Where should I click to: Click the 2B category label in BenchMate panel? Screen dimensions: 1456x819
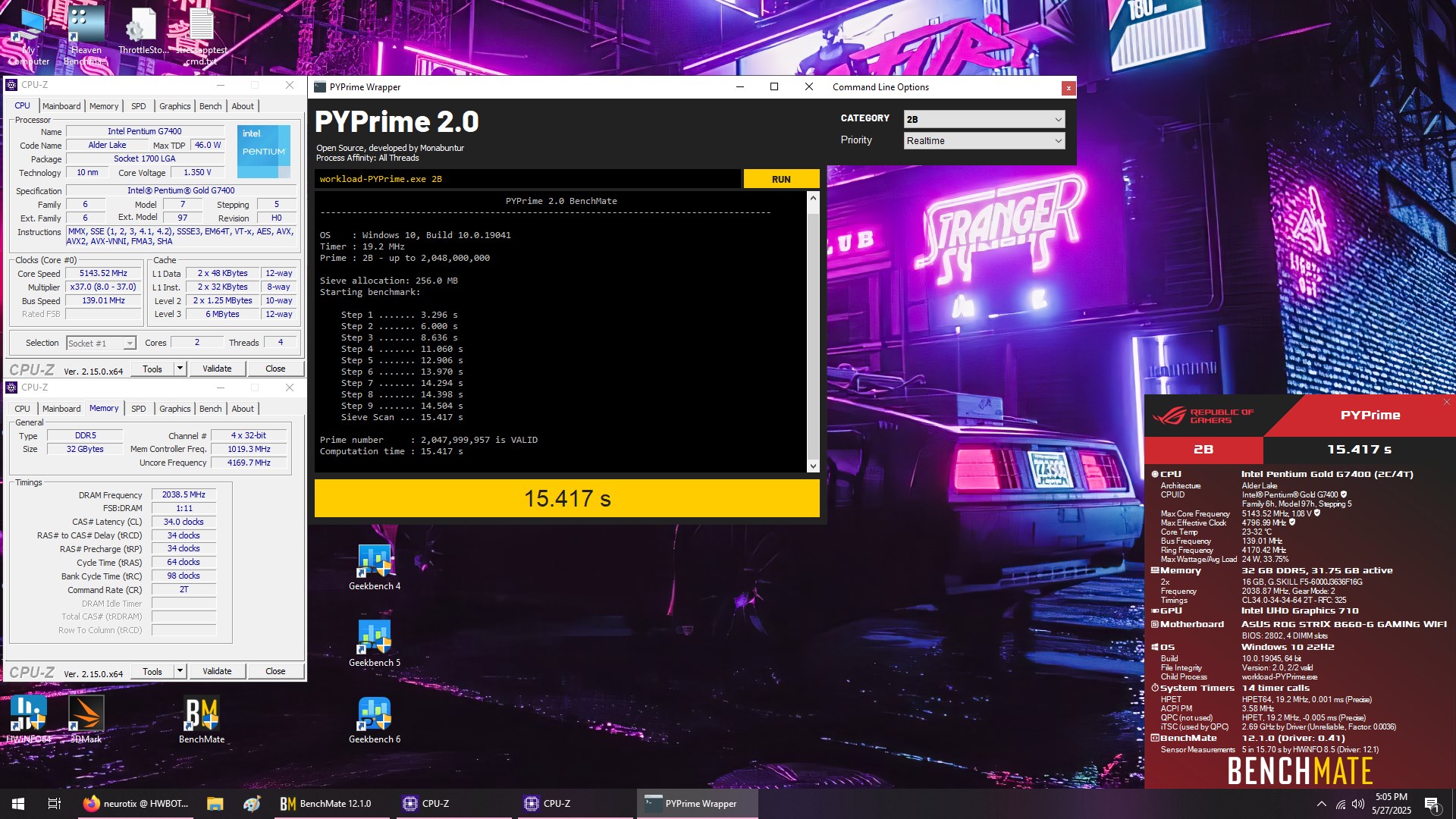coord(1203,450)
